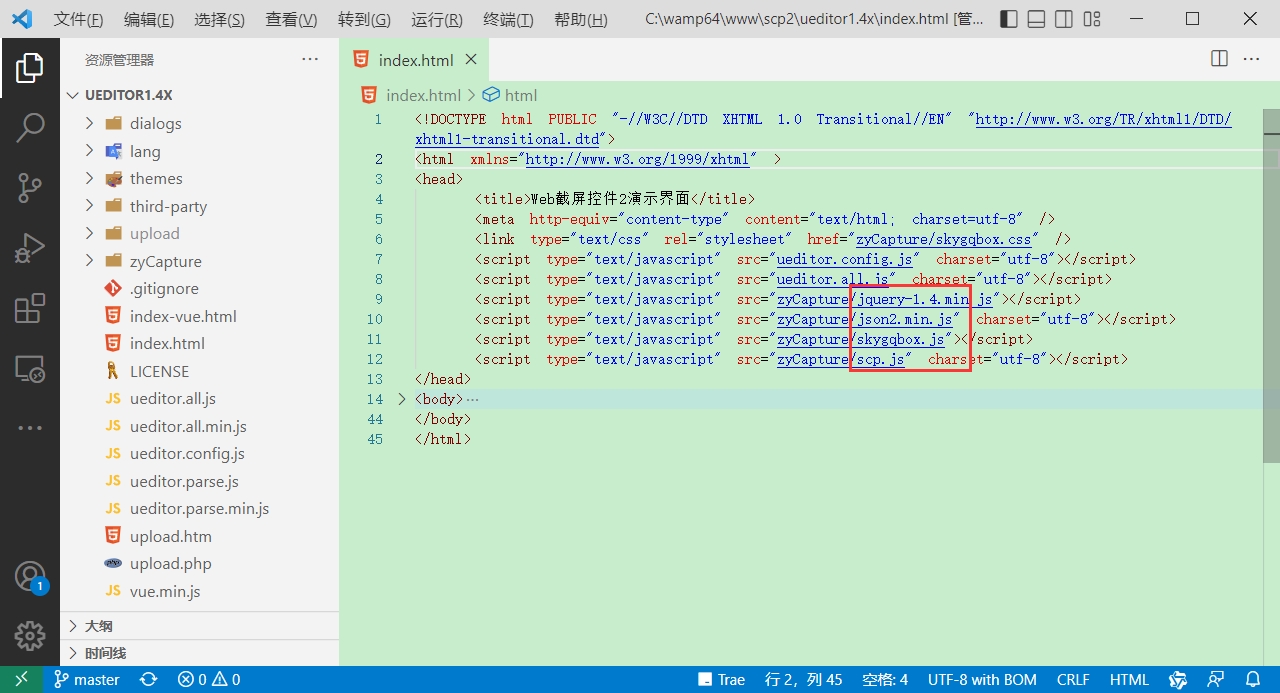Viewport: 1280px width, 693px height.
Task: Change line ending via CRLF
Action: [1073, 680]
